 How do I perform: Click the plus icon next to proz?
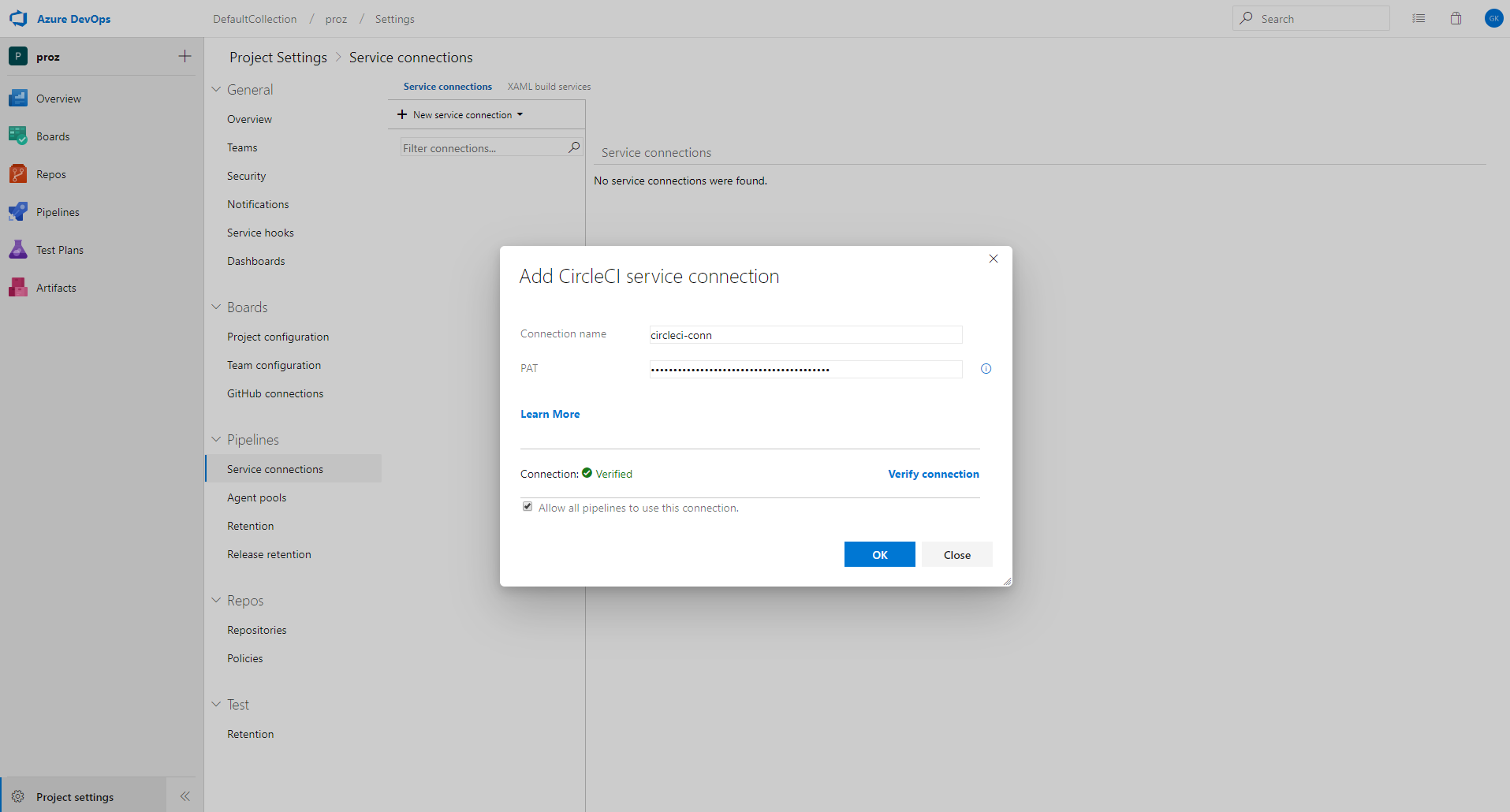tap(185, 56)
